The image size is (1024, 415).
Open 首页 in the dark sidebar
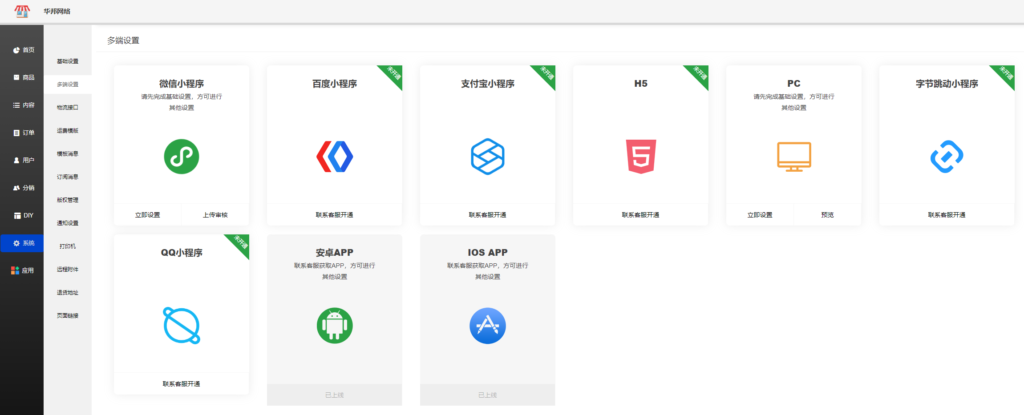[22, 50]
